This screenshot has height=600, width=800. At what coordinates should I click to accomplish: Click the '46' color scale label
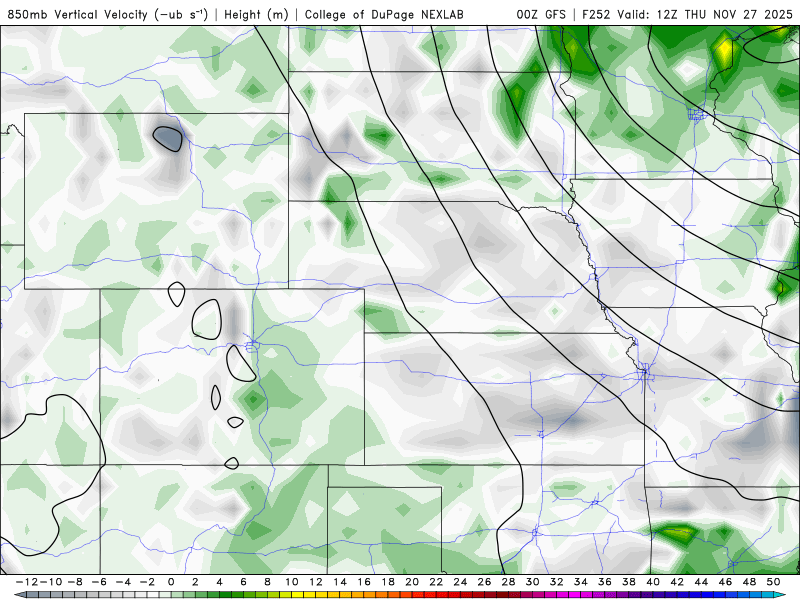[726, 582]
